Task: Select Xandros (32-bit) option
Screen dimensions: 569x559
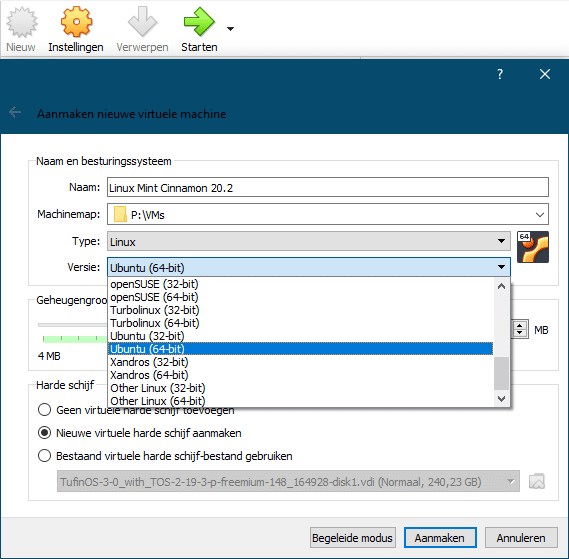Action: pyautogui.click(x=300, y=362)
